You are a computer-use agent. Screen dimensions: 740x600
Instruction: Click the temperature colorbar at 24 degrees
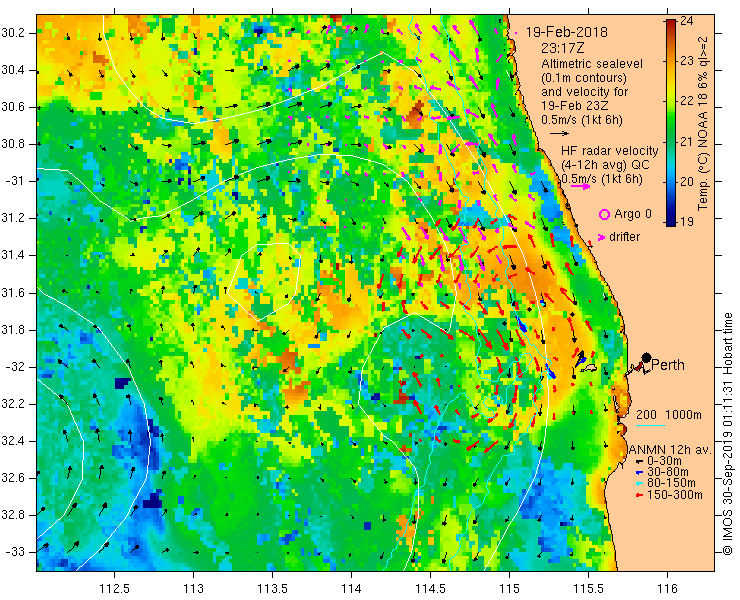tap(671, 21)
